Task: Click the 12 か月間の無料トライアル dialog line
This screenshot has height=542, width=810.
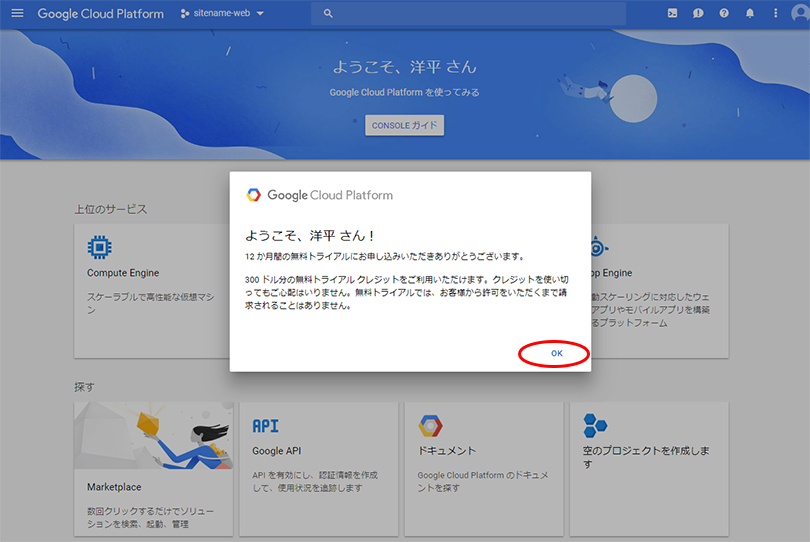Action: 385,256
